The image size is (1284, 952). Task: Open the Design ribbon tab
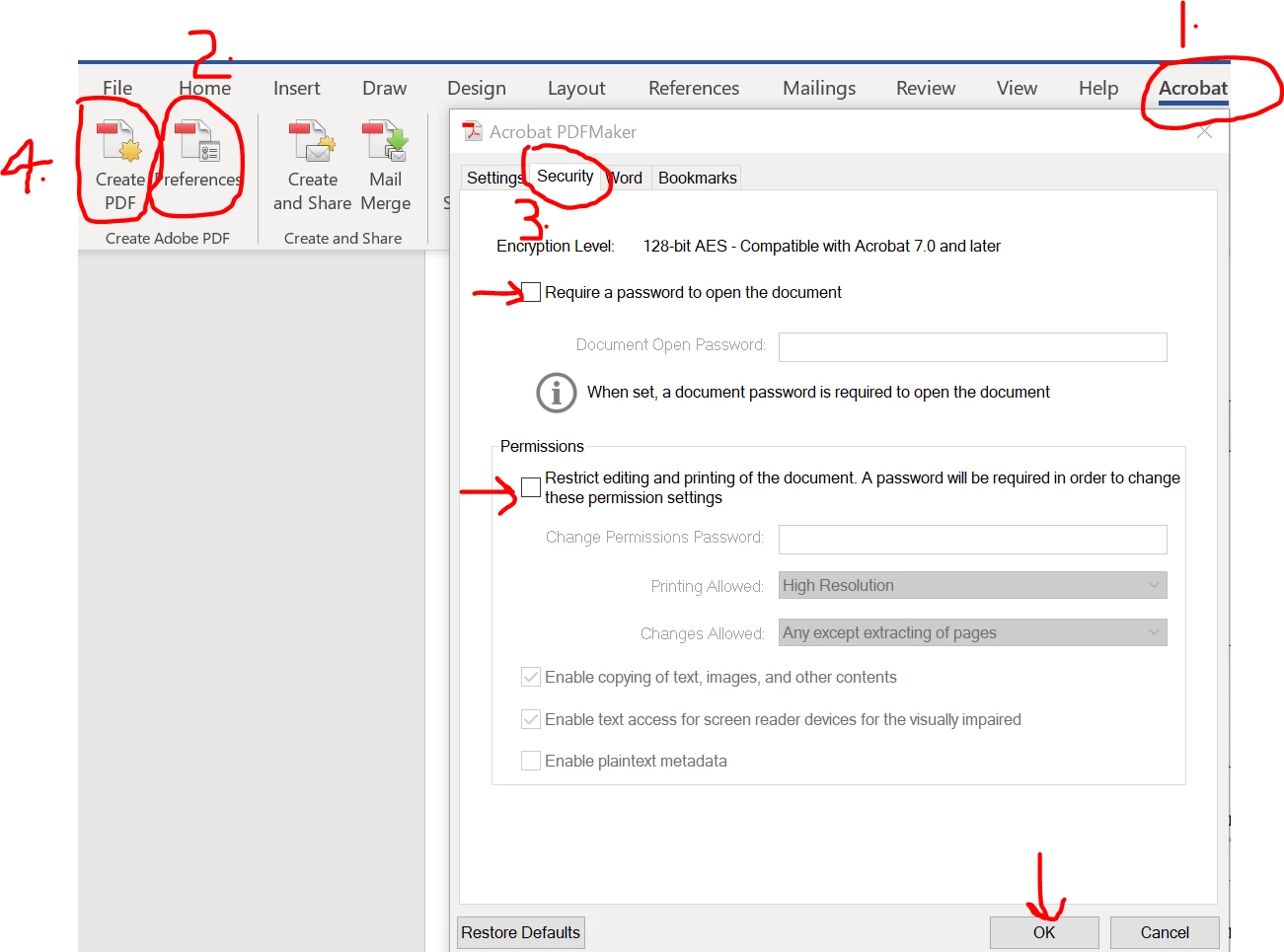[476, 88]
